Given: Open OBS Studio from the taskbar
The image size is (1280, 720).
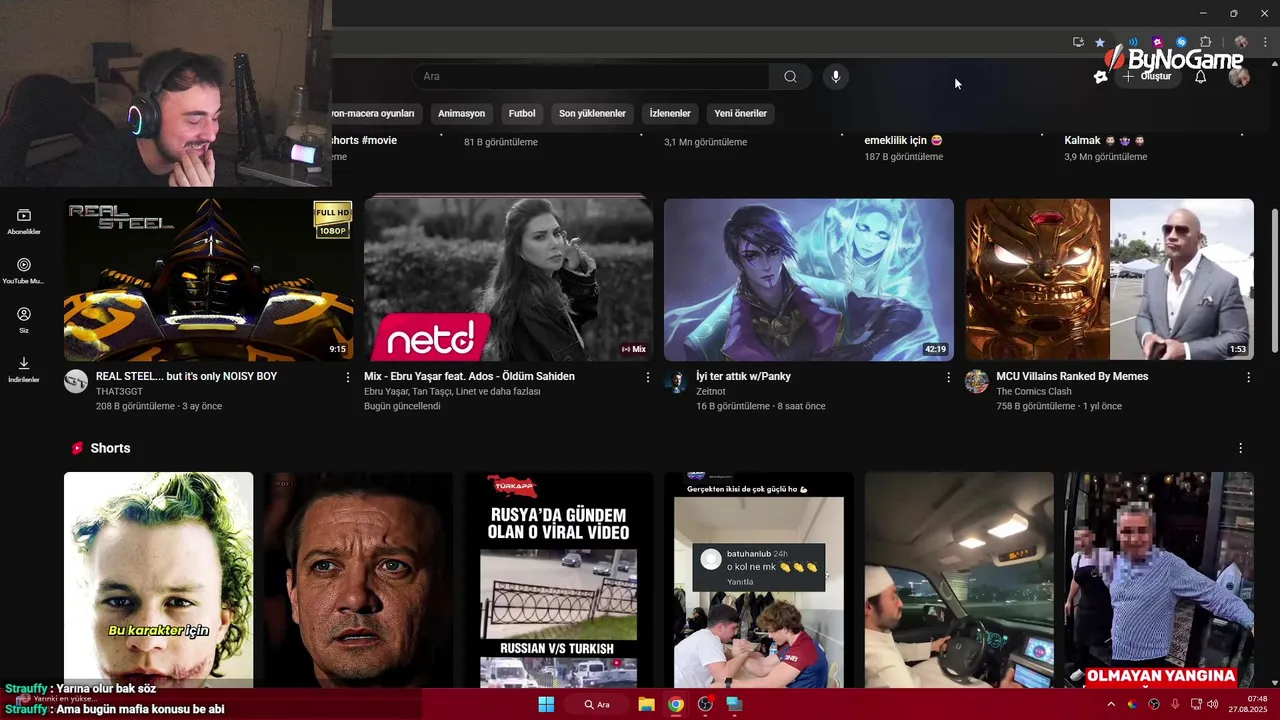Looking at the screenshot, I should (x=705, y=704).
